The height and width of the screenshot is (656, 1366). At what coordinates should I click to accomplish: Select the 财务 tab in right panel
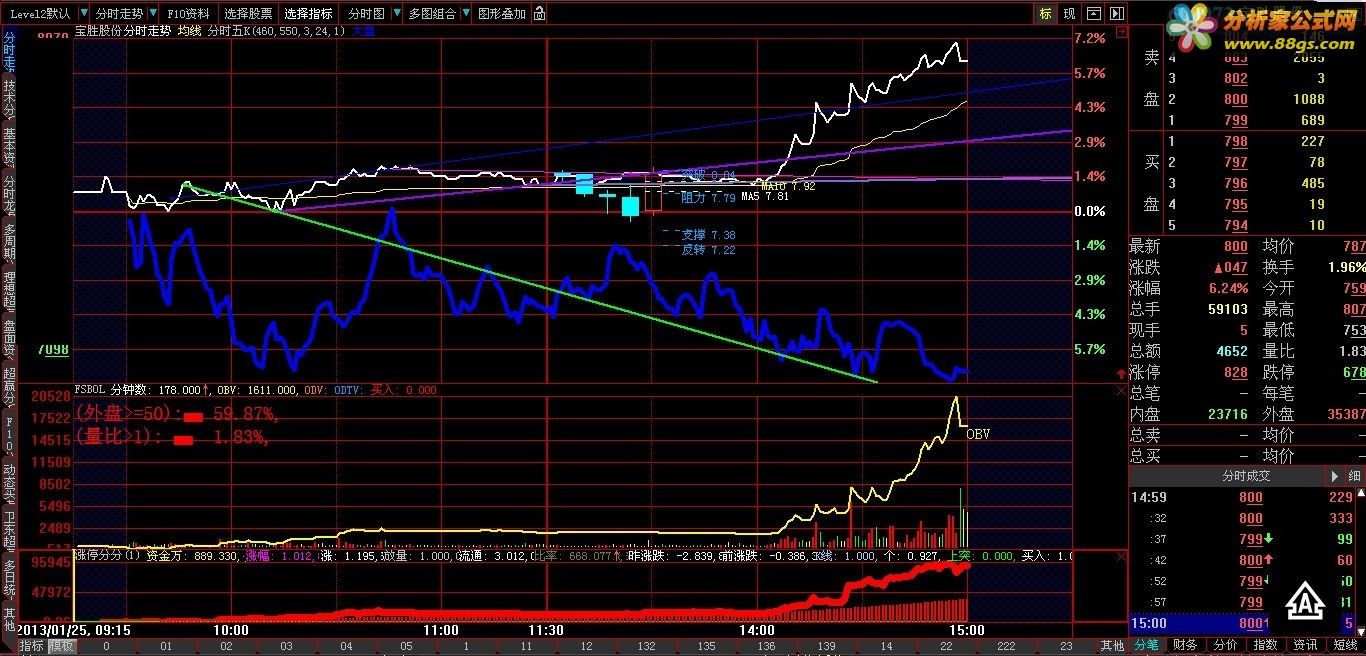tap(1186, 646)
